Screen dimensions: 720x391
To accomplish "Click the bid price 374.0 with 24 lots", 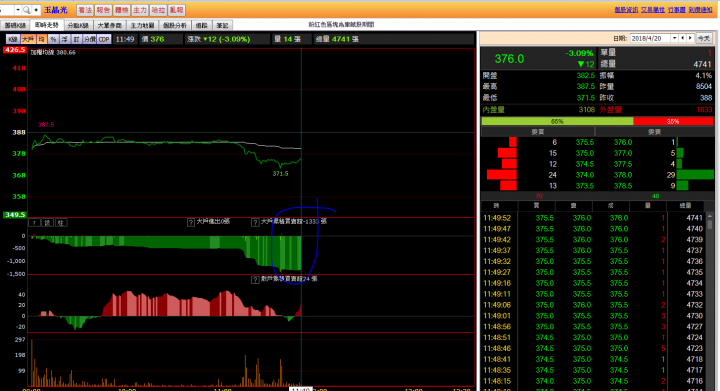I will [585, 175].
